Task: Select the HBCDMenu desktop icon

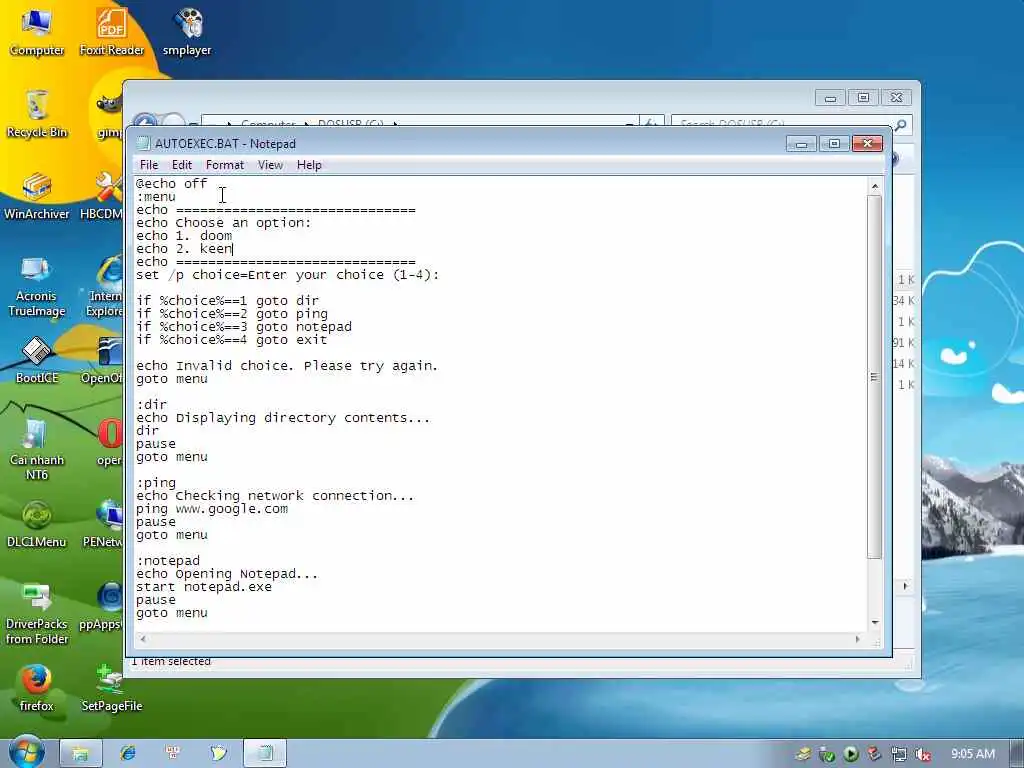Action: [x=101, y=196]
